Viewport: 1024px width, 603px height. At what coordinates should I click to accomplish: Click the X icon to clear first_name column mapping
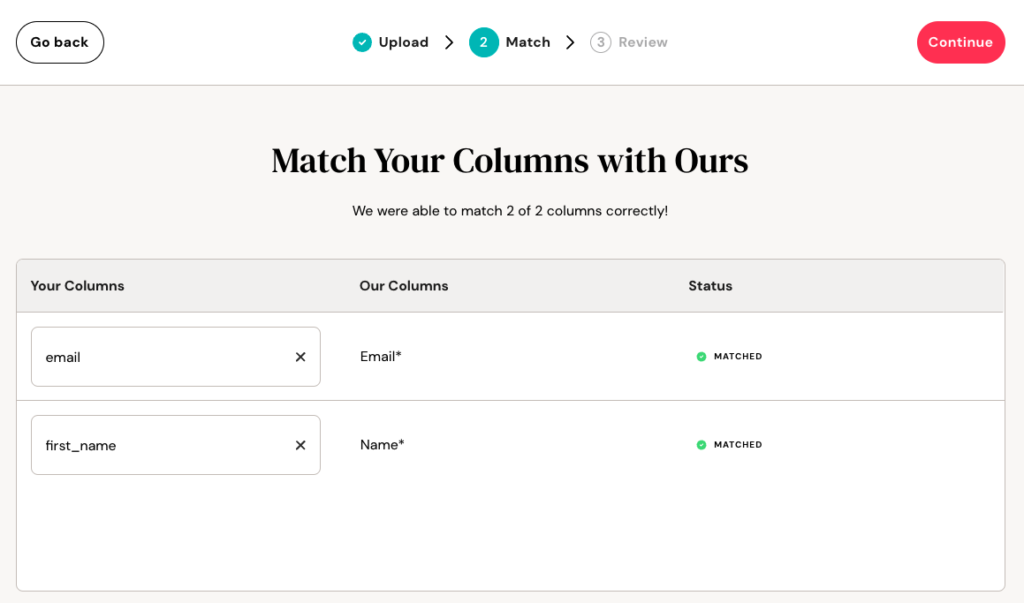point(300,445)
